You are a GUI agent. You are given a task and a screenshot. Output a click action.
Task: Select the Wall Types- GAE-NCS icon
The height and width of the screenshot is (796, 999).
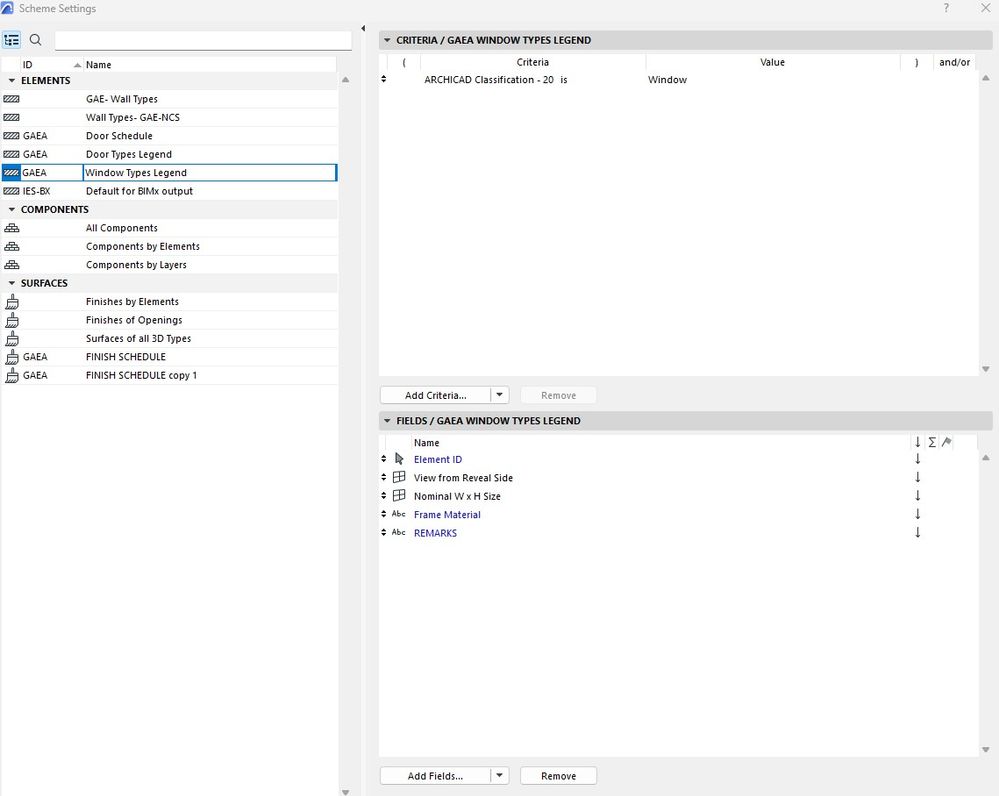[x=11, y=118]
